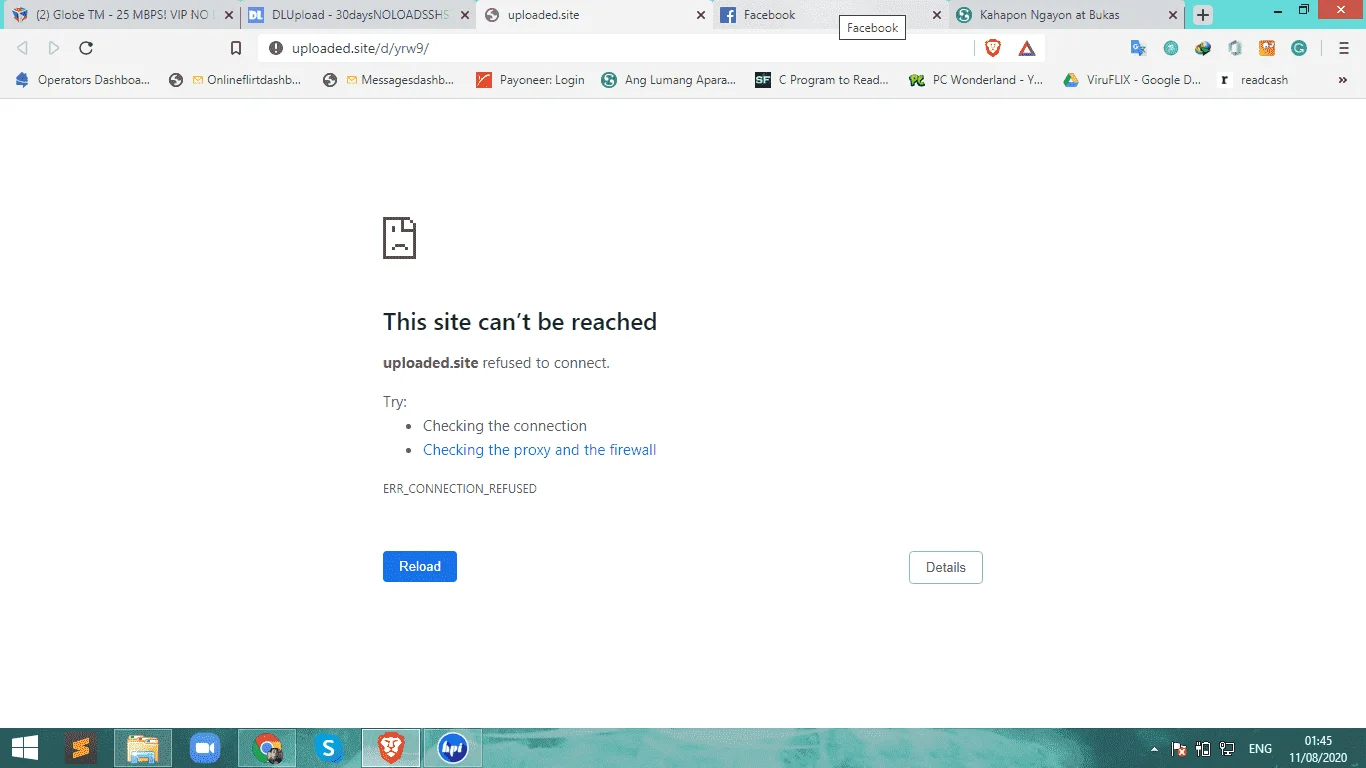Select the uploaded.site tab
The height and width of the screenshot is (768, 1366).
pyautogui.click(x=594, y=15)
